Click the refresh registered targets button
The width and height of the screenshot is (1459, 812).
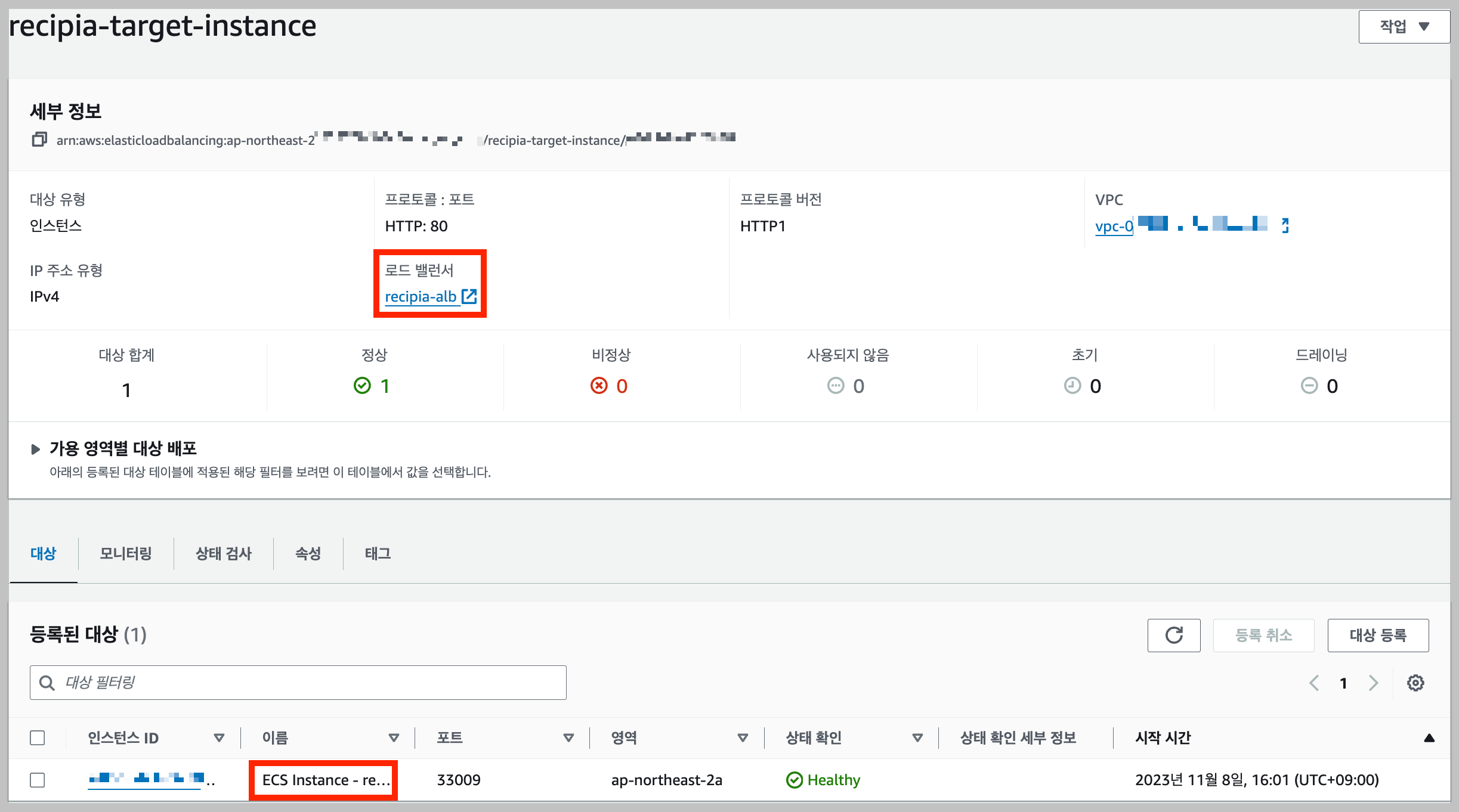[1173, 635]
